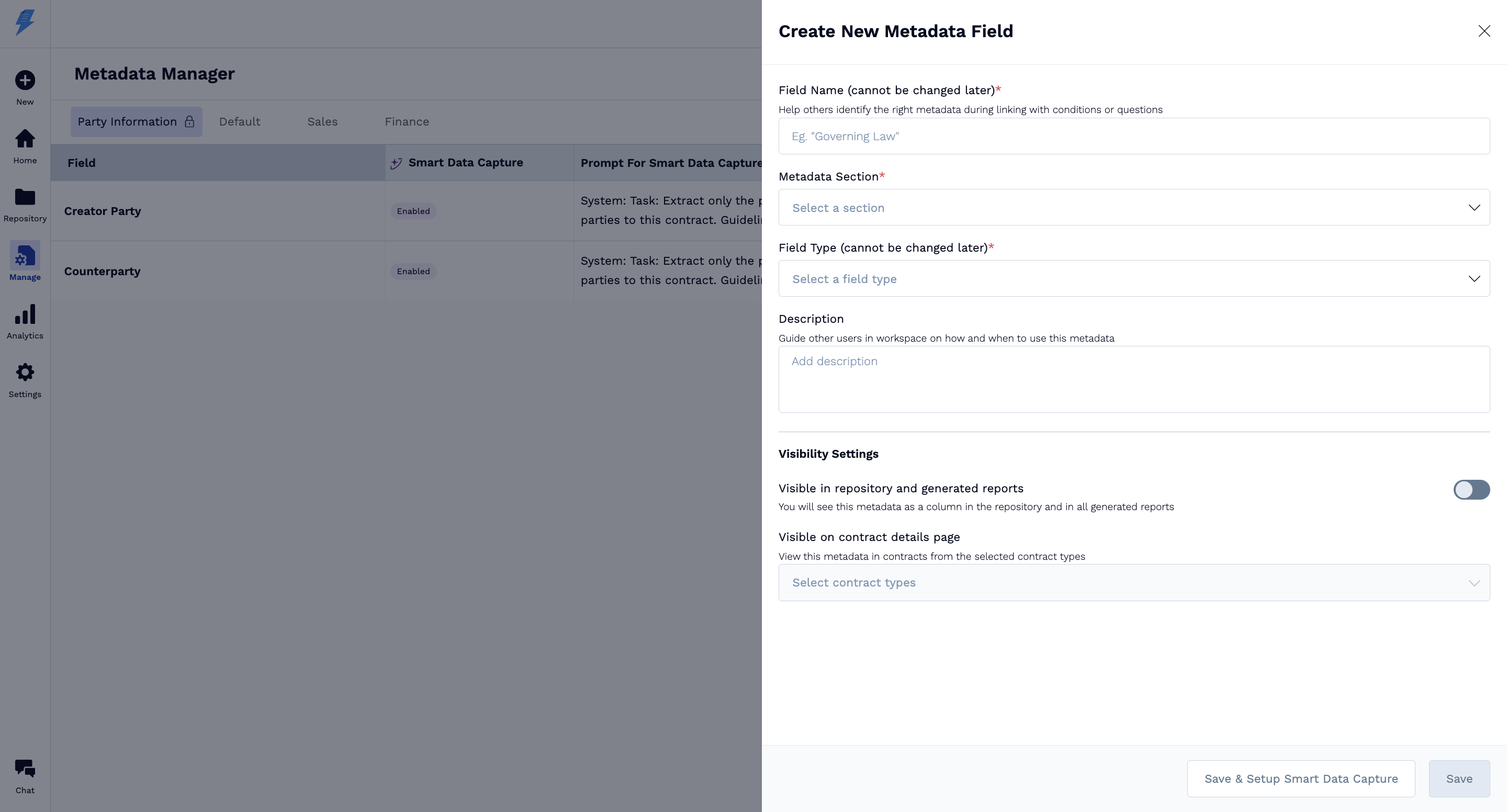Select the Default tab
Image resolution: width=1507 pixels, height=812 pixels.
[x=239, y=122]
